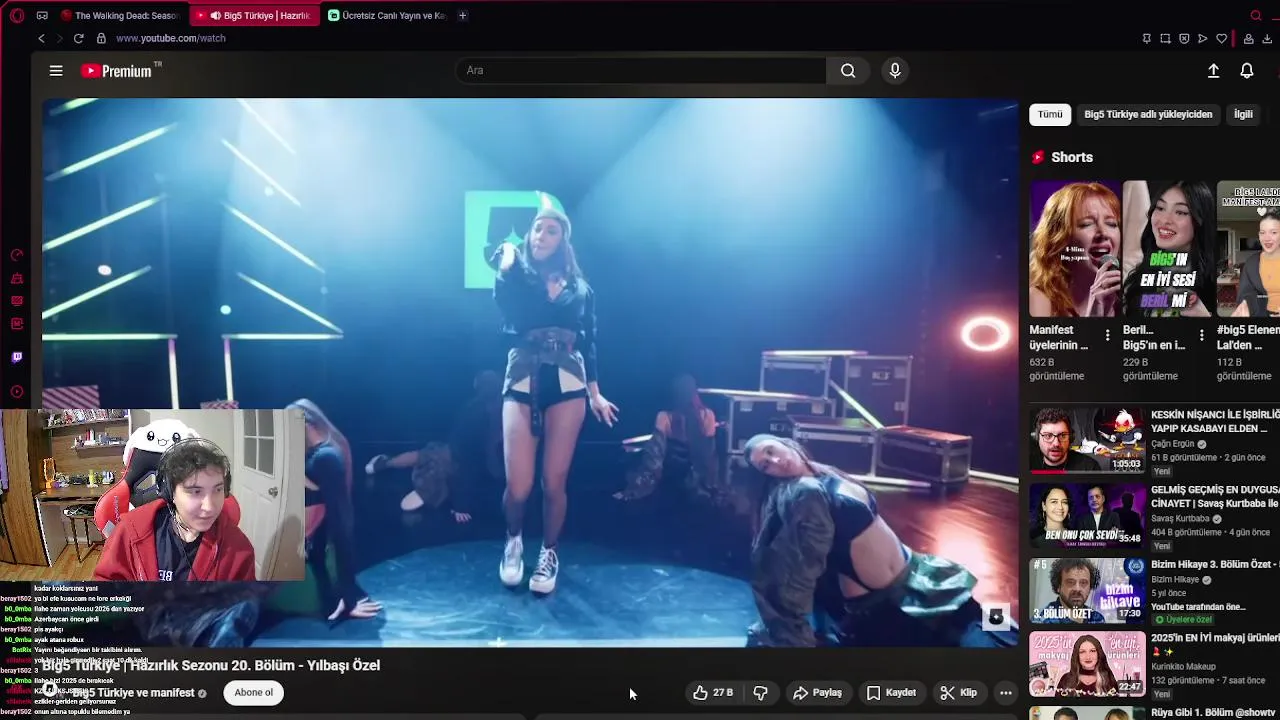The width and height of the screenshot is (1280, 720).
Task: Switch to The Walking Dead tab
Action: (x=119, y=15)
